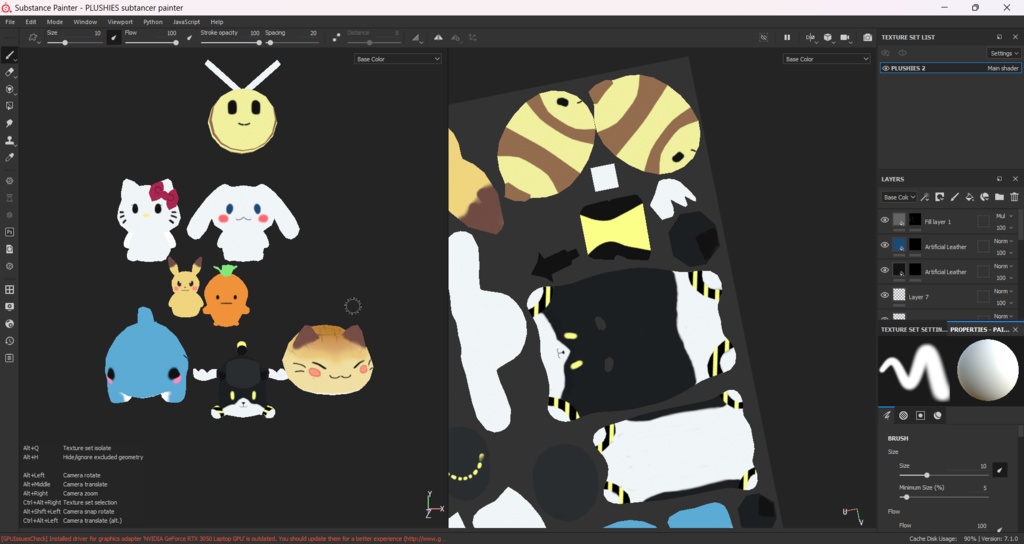The image size is (1024, 544).
Task: Change Fill layer 1 Mul blending mode
Action: pyautogui.click(x=1004, y=216)
